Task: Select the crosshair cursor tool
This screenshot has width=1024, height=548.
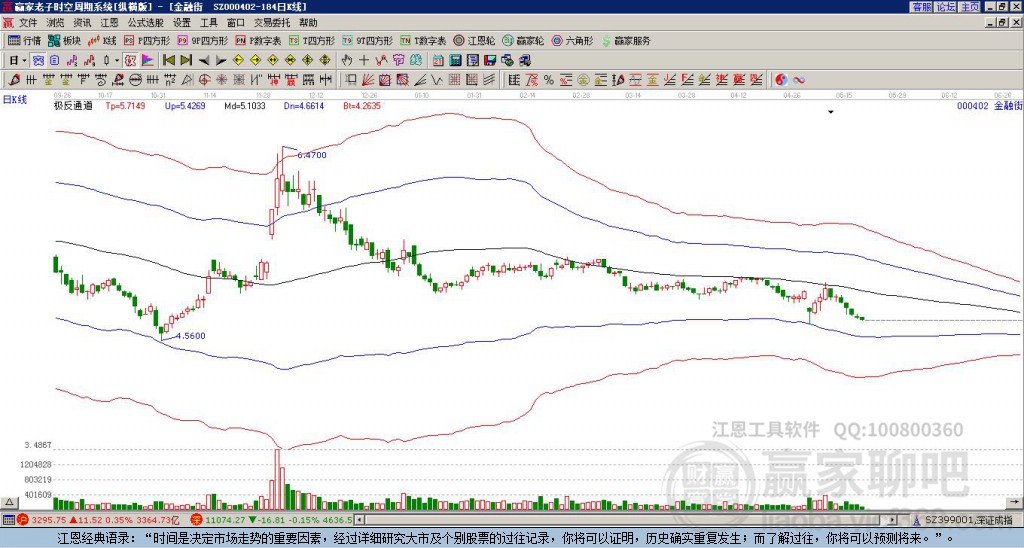Action: pyautogui.click(x=364, y=61)
